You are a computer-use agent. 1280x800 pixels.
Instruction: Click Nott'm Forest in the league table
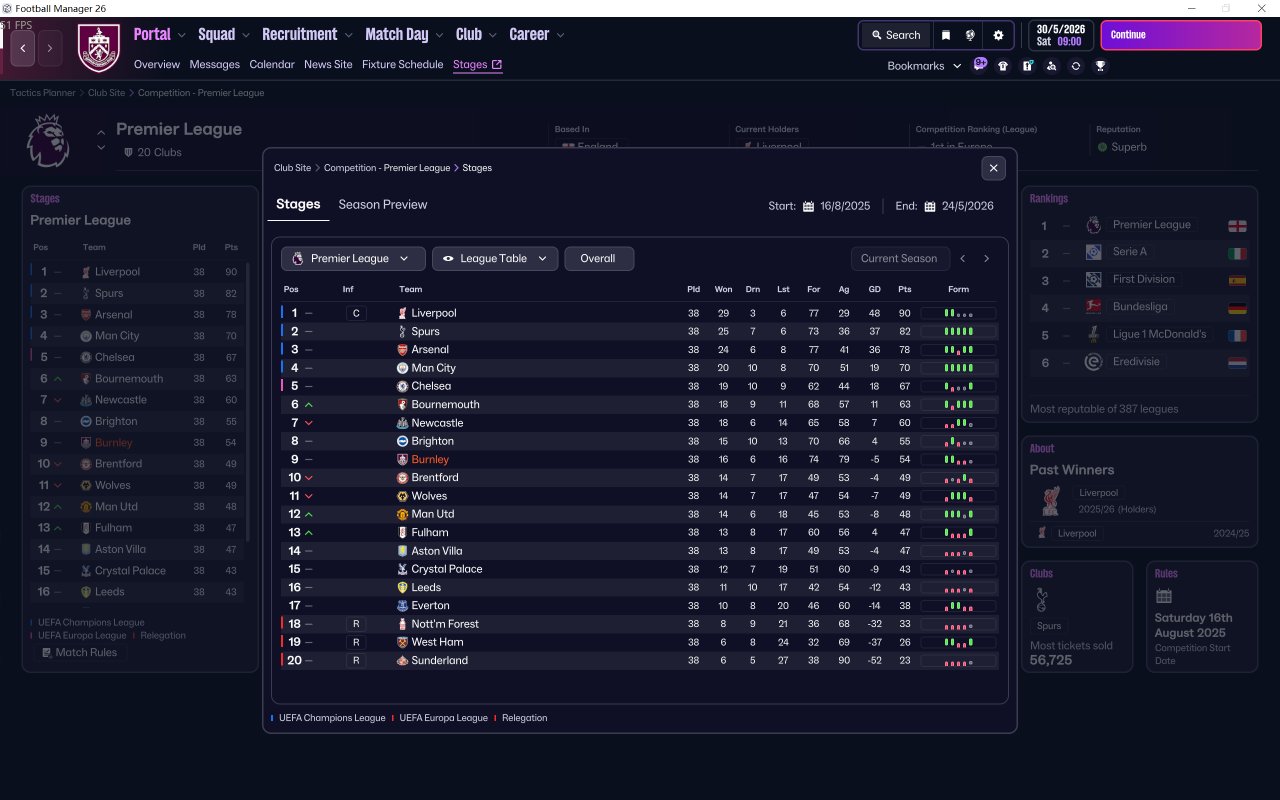(445, 624)
